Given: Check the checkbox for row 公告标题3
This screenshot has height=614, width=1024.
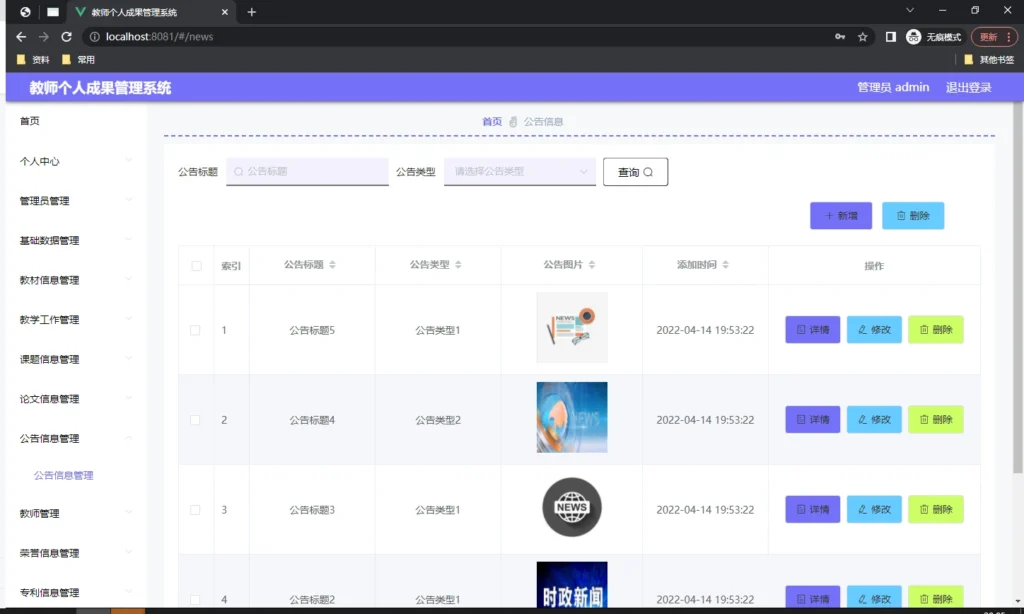Looking at the screenshot, I should click(x=194, y=508).
